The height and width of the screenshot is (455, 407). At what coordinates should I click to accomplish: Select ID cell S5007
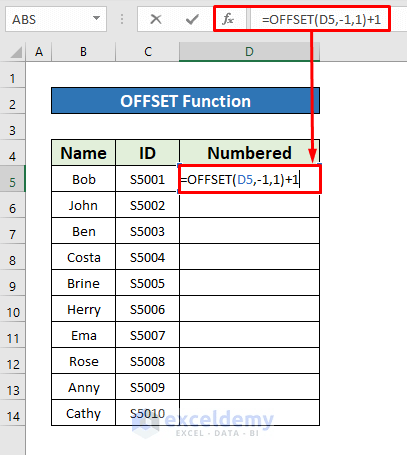click(x=147, y=335)
